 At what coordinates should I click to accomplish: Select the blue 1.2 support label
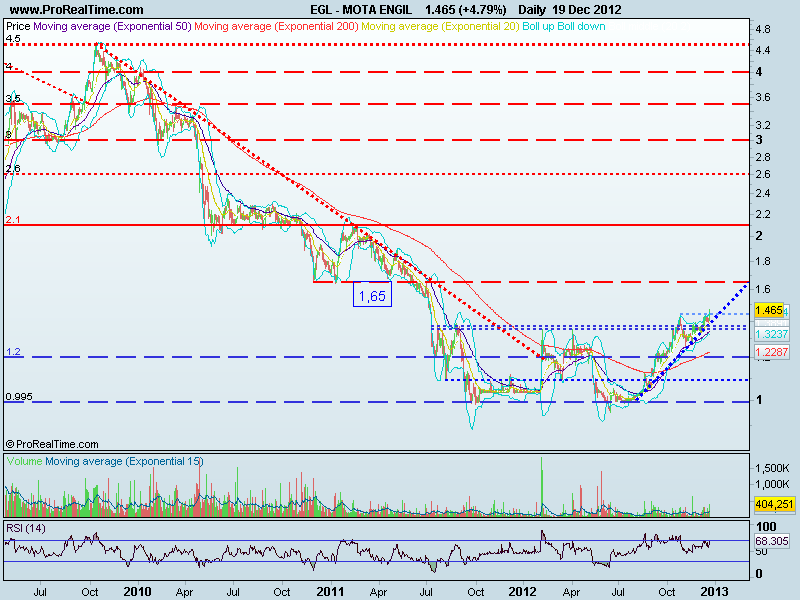pyautogui.click(x=13, y=352)
